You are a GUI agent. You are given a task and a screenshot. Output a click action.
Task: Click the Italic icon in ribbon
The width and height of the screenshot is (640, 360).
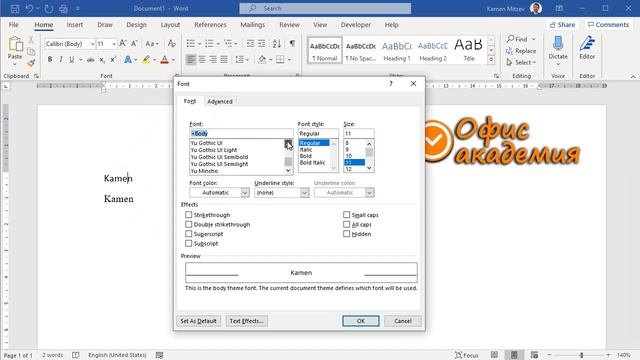[61, 60]
